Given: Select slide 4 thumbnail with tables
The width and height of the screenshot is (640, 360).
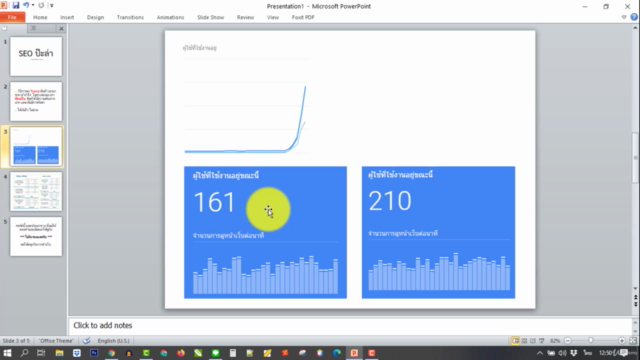Looking at the screenshot, I should [36, 191].
